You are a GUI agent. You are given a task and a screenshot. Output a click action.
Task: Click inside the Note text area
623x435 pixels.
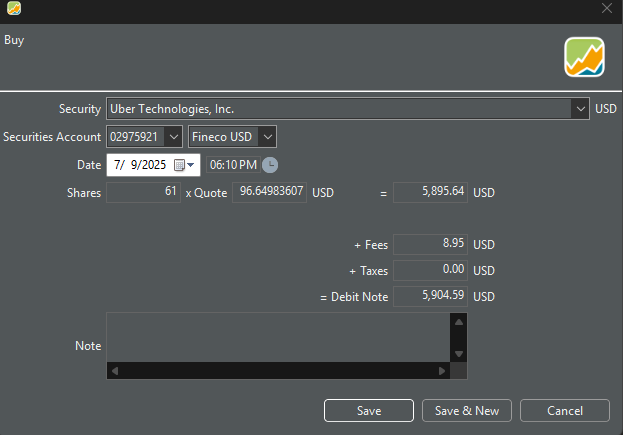(x=278, y=337)
